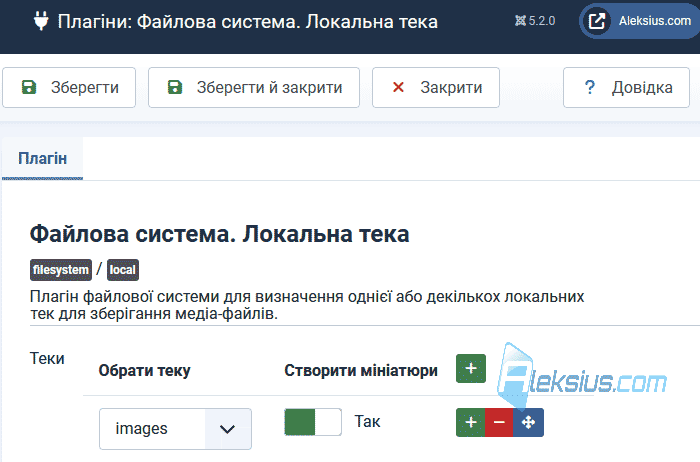
Task: Click the Joomla 5.2.0 version indicator
Action: (x=535, y=21)
